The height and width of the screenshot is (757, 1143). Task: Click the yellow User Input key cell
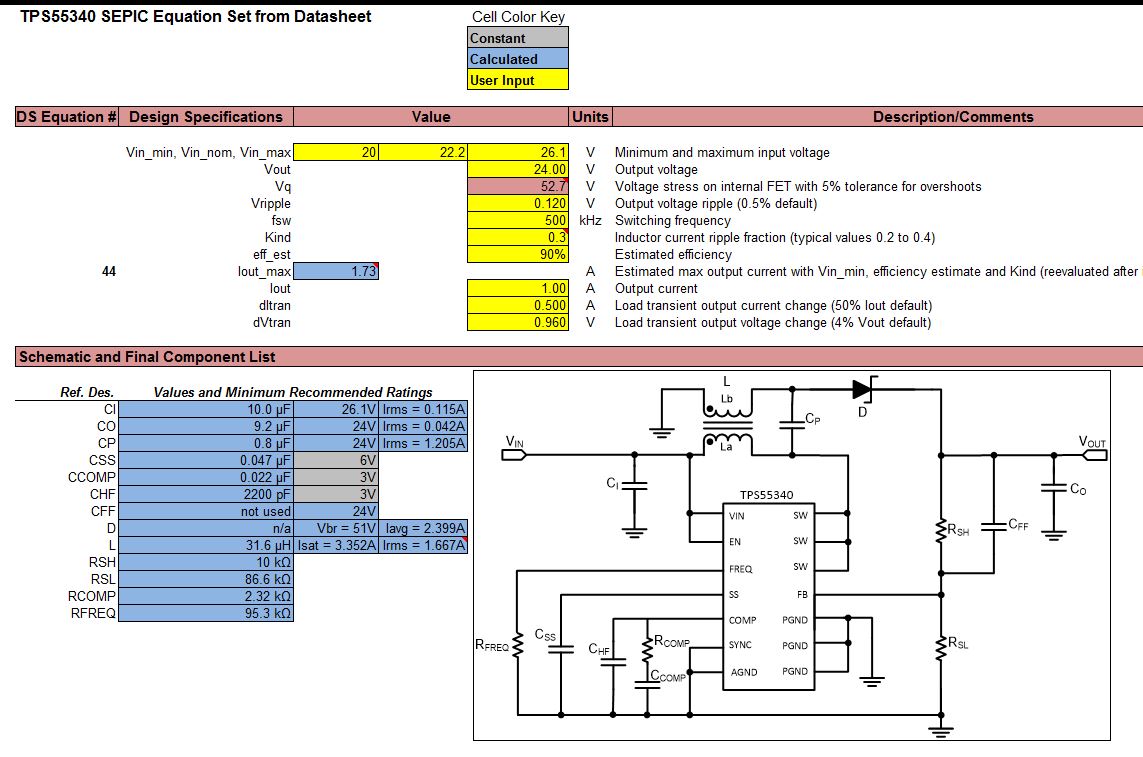518,80
